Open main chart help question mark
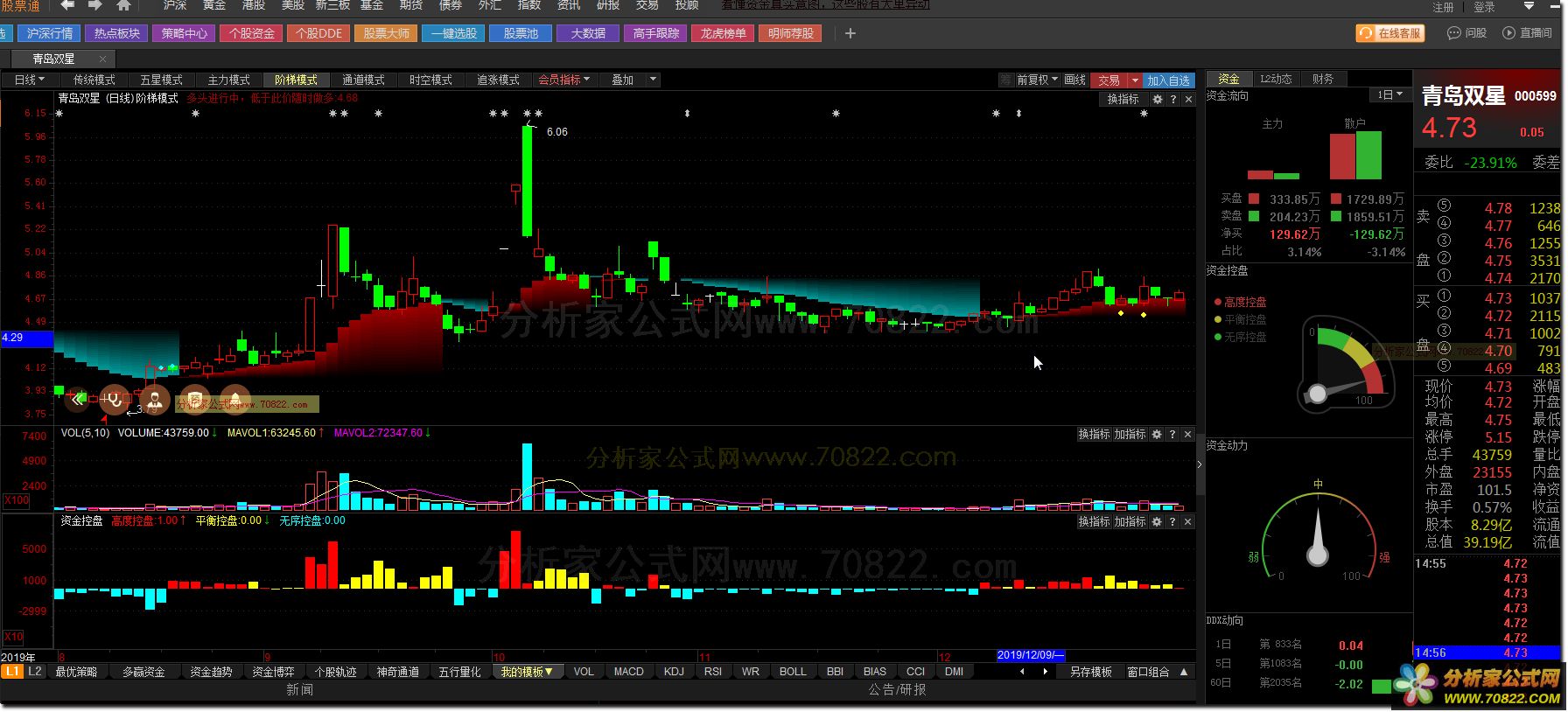The width and height of the screenshot is (1568, 712). [1173, 100]
